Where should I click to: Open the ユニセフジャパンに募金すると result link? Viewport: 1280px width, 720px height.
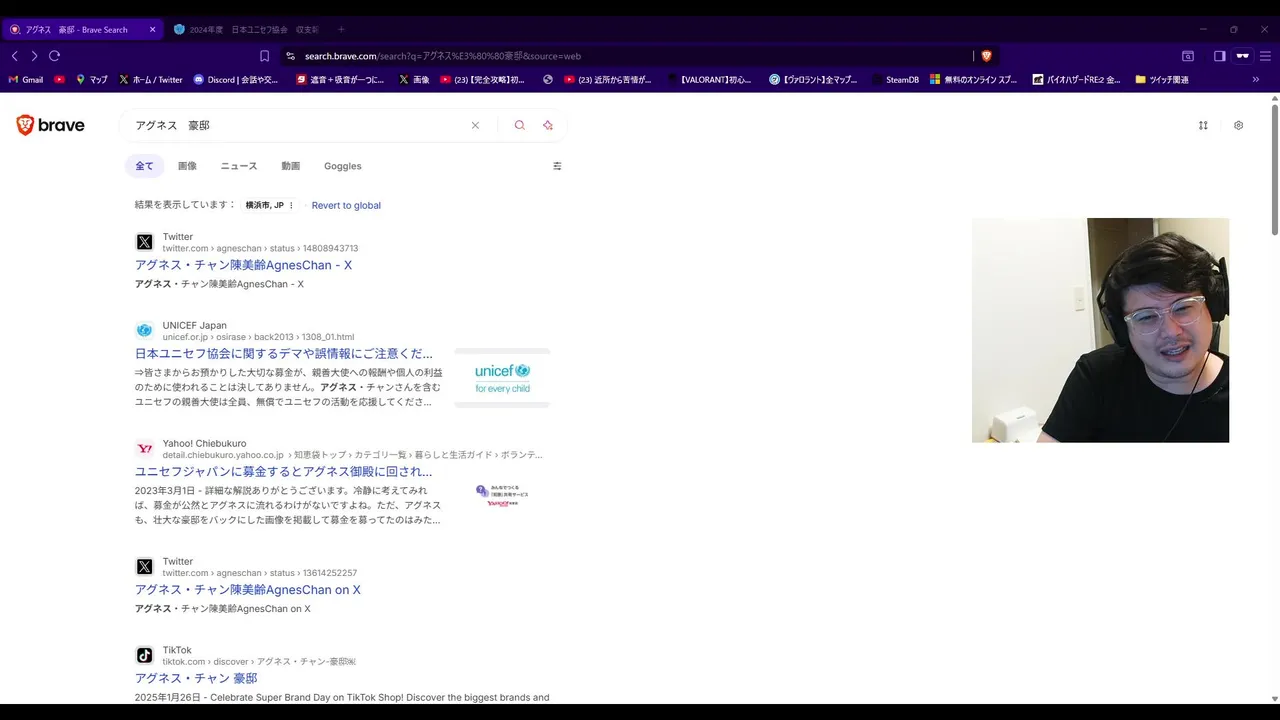[284, 471]
